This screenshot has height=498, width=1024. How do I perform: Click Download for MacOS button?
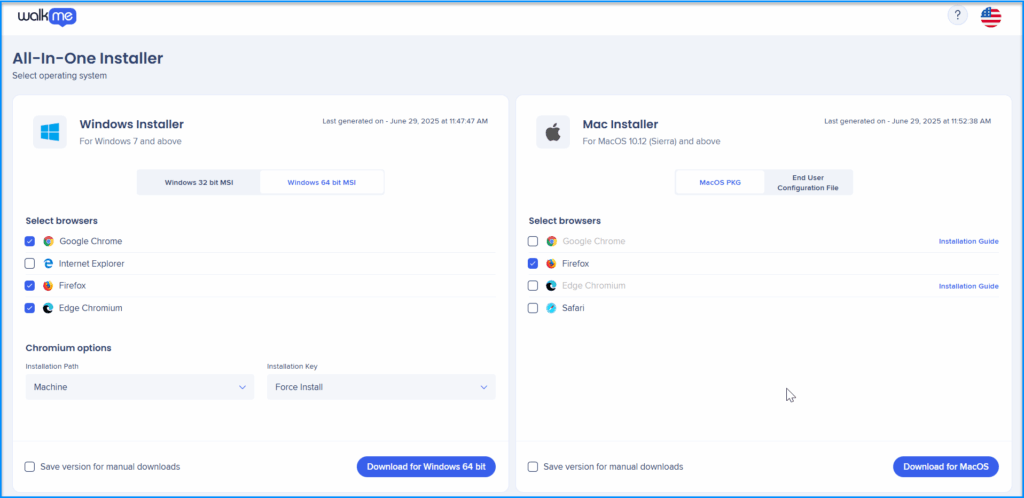pyautogui.click(x=946, y=467)
